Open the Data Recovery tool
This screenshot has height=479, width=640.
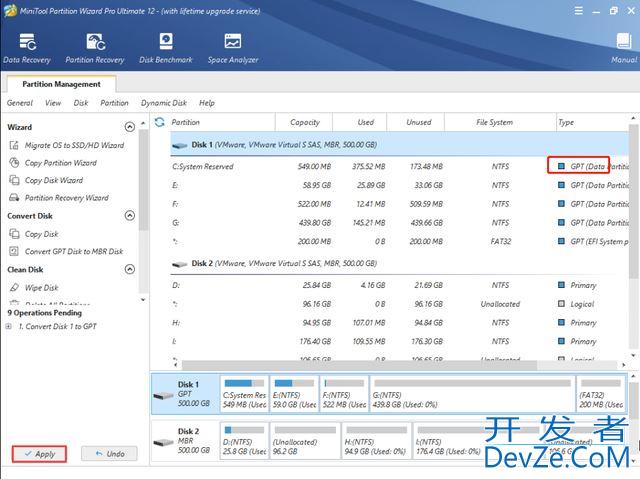click(x=27, y=49)
